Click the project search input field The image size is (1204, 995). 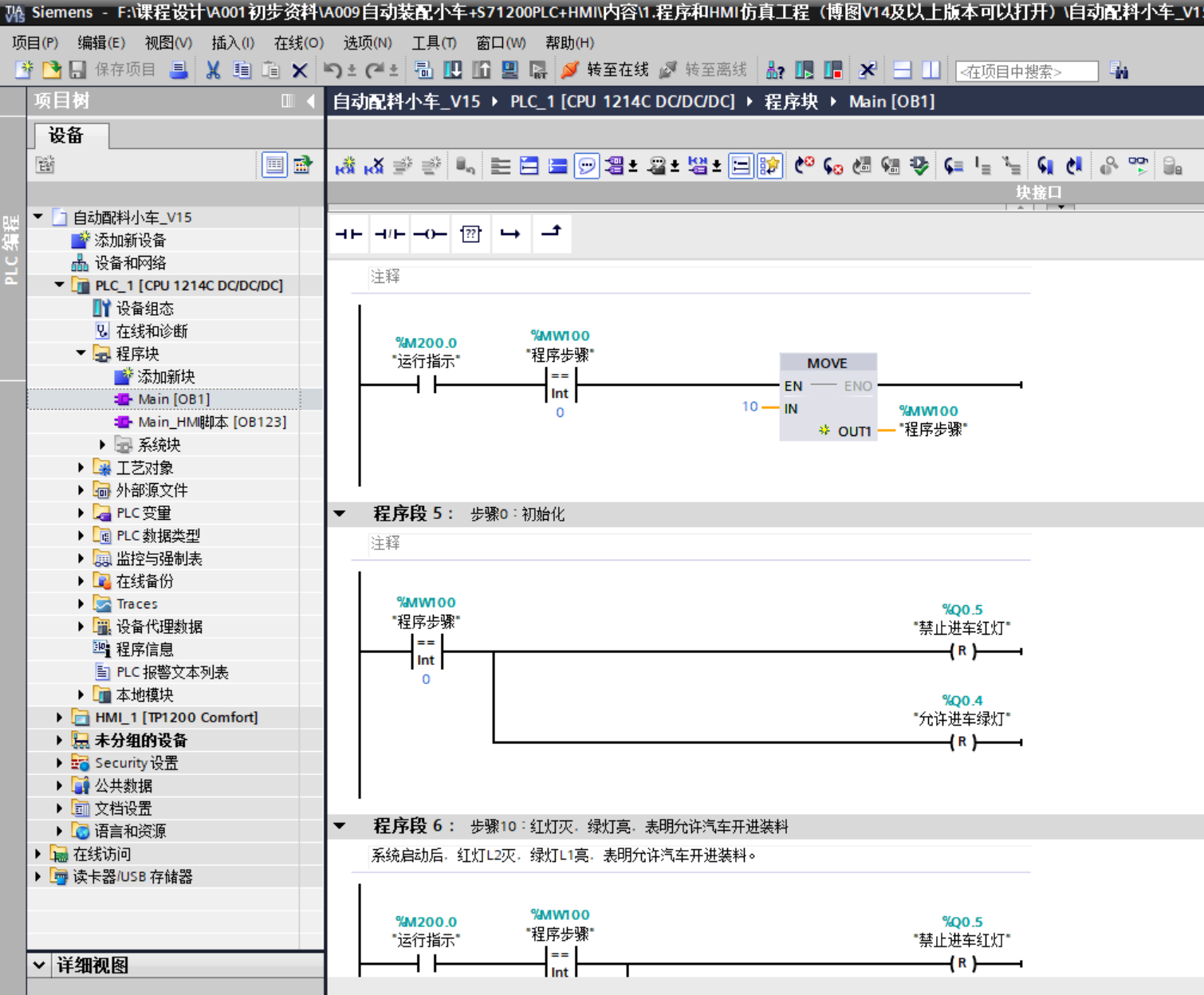point(1026,72)
